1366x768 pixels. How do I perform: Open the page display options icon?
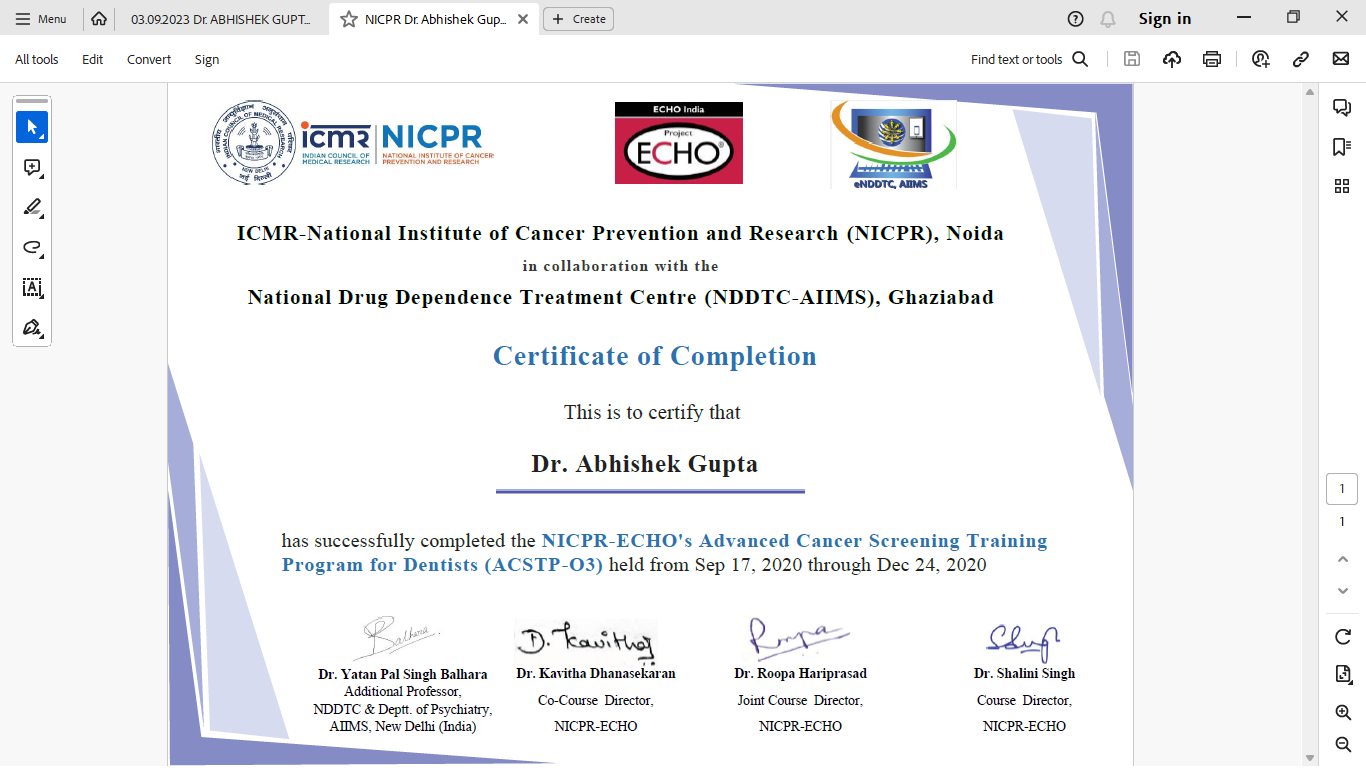tap(1343, 674)
